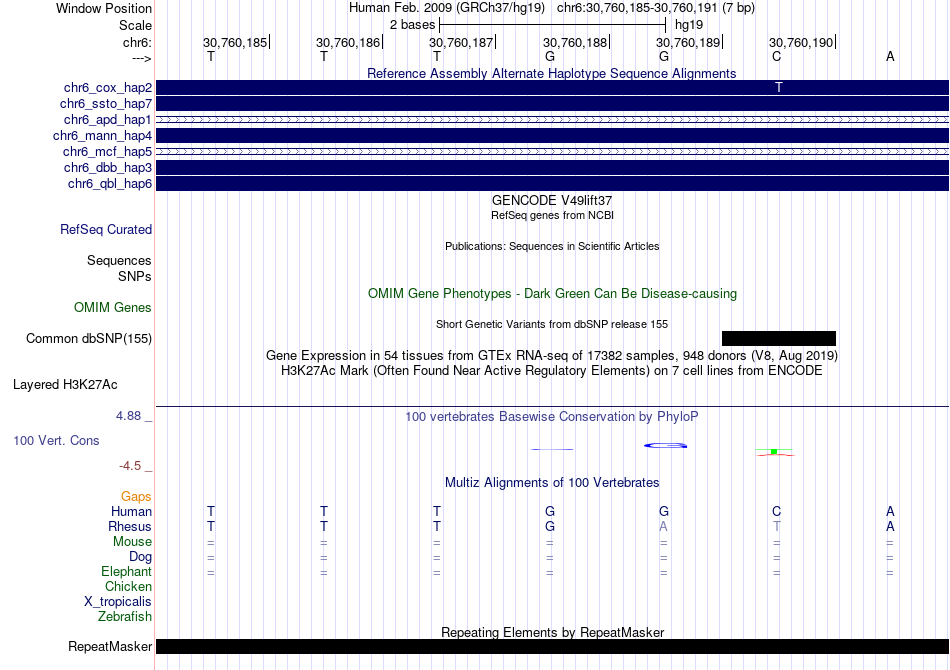Click the X_tropicalis alignment row label
This screenshot has height=670, width=950.
click(118, 602)
